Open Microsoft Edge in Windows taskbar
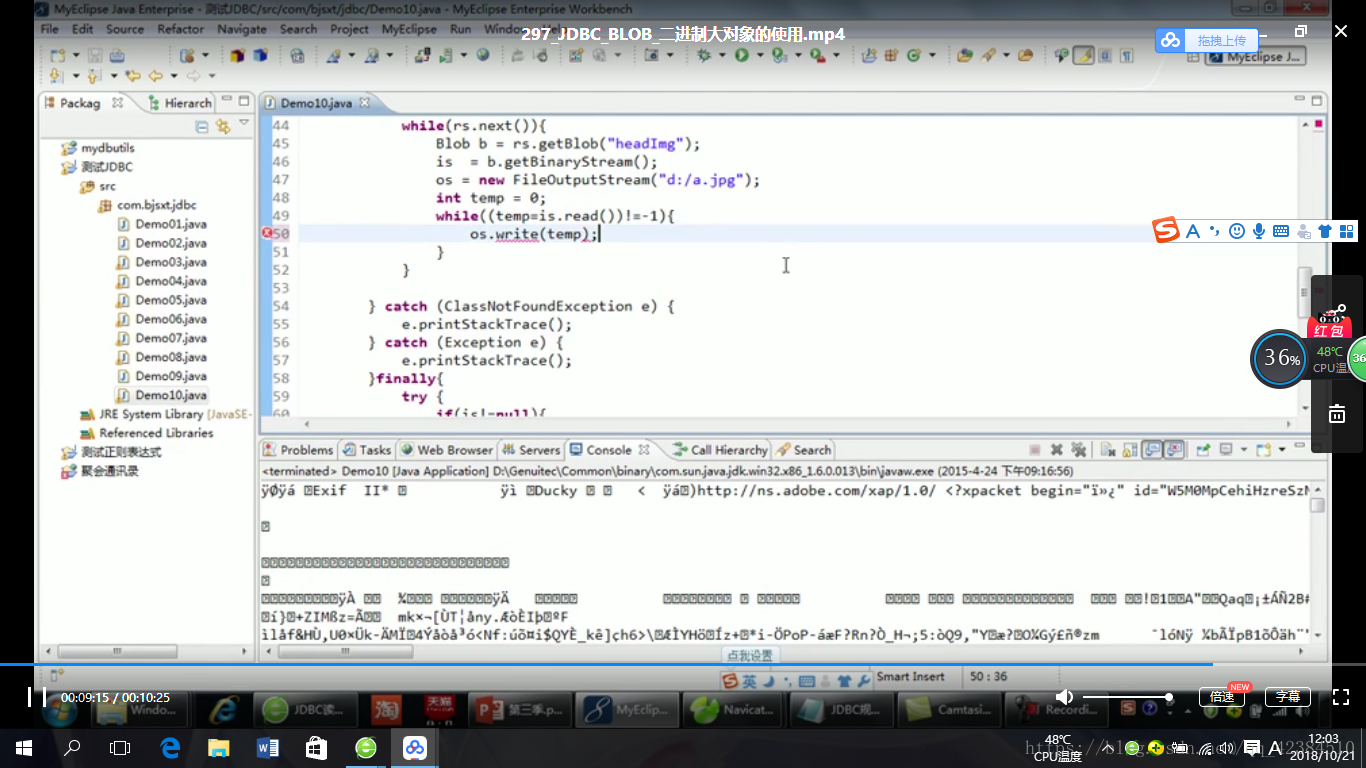Image resolution: width=1366 pixels, height=768 pixels. [x=170, y=747]
